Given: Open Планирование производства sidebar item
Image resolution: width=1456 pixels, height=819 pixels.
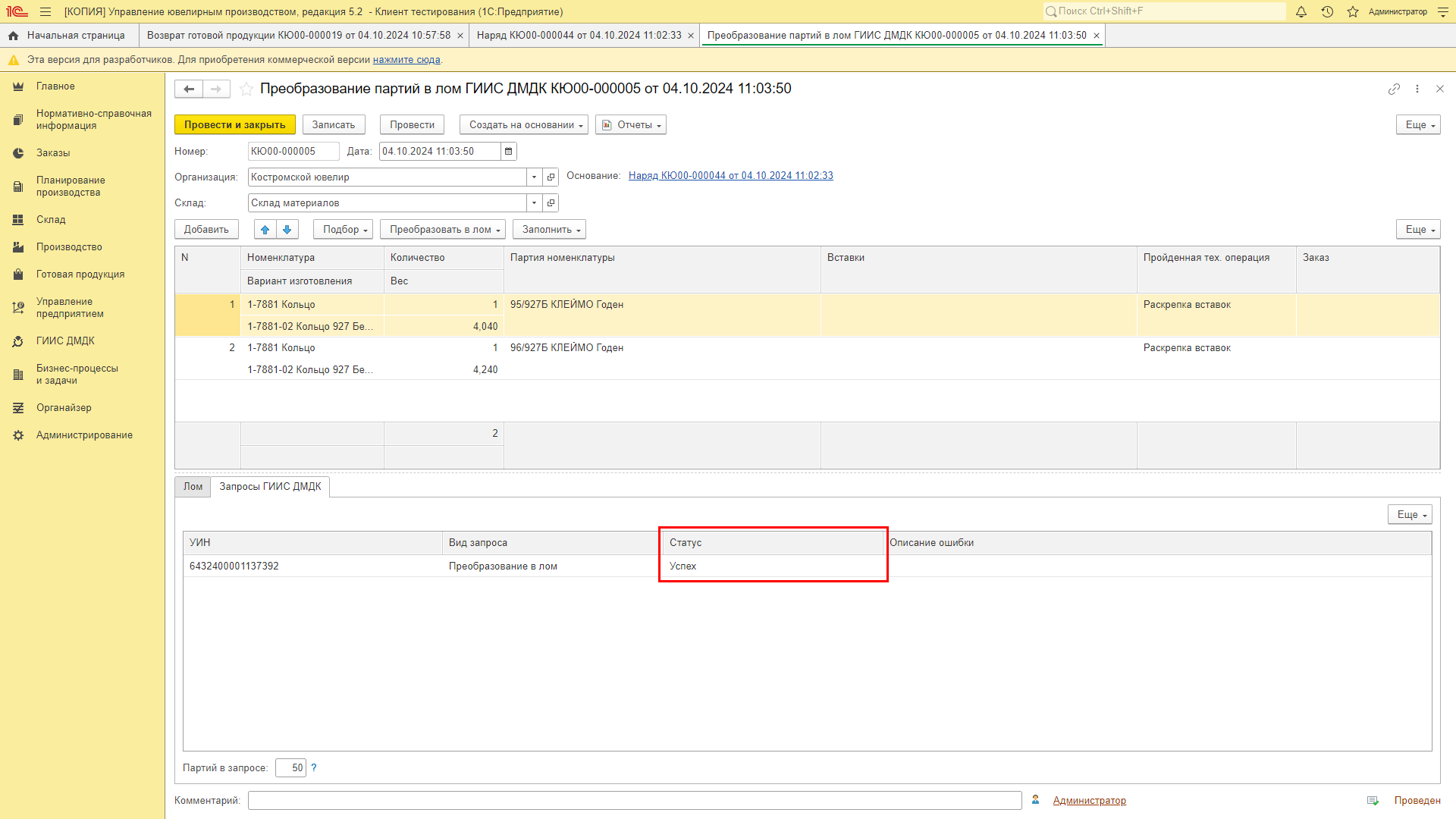Looking at the screenshot, I should point(71,187).
